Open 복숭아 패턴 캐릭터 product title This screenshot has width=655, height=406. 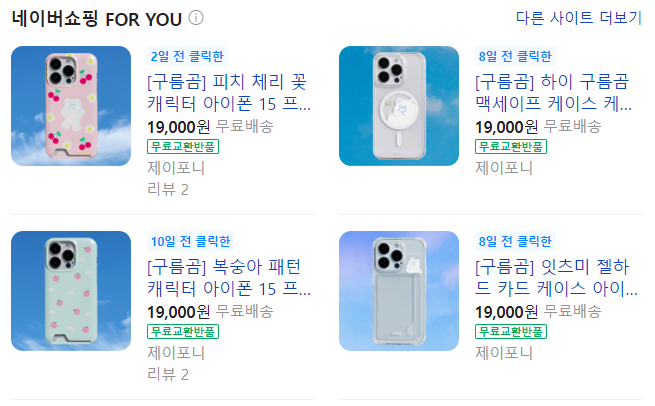pos(229,278)
